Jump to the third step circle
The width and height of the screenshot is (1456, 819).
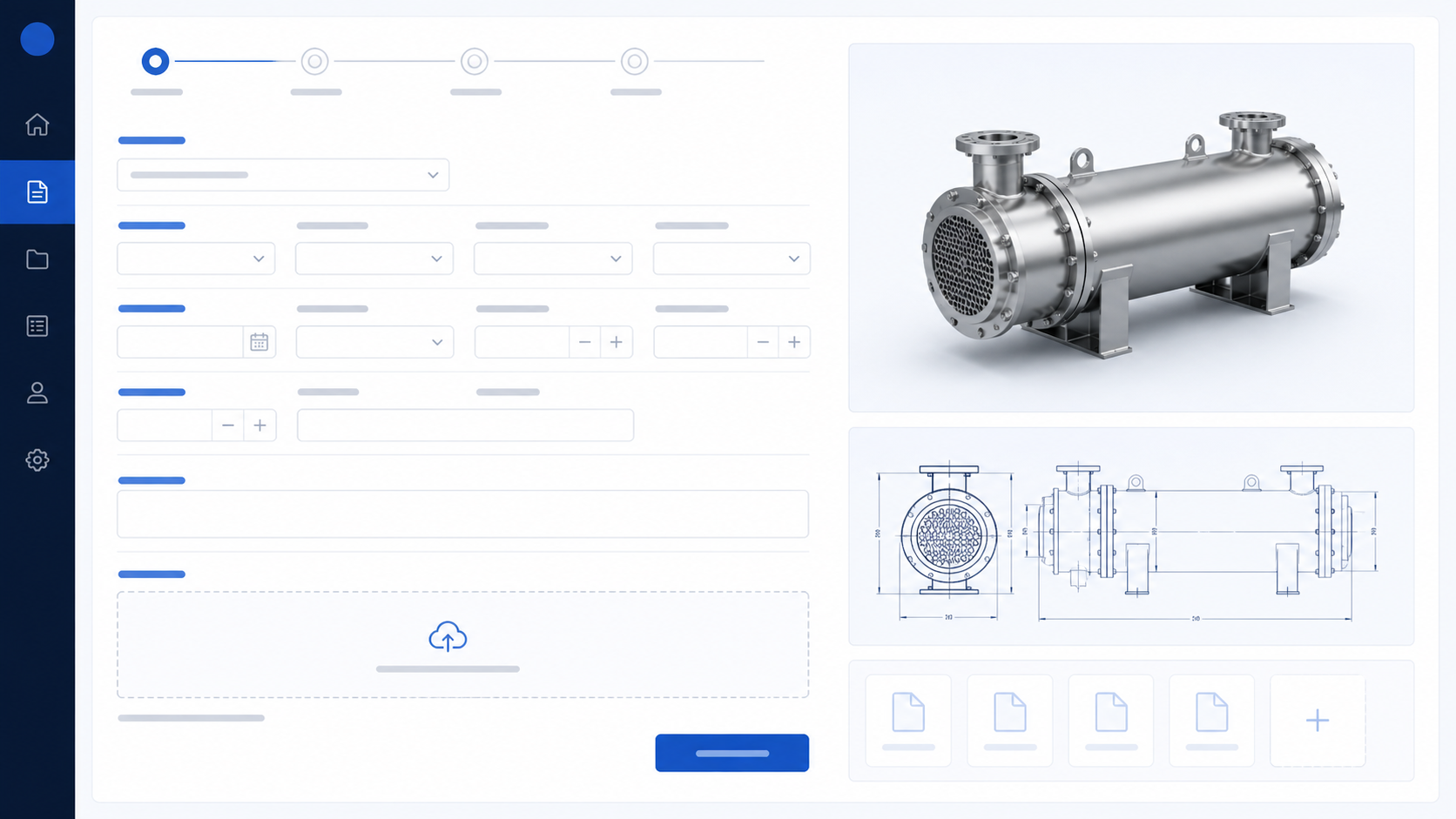475,61
